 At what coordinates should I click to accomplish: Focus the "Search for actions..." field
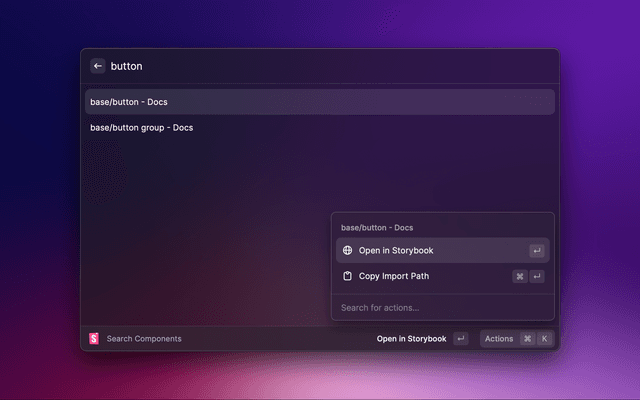440,307
